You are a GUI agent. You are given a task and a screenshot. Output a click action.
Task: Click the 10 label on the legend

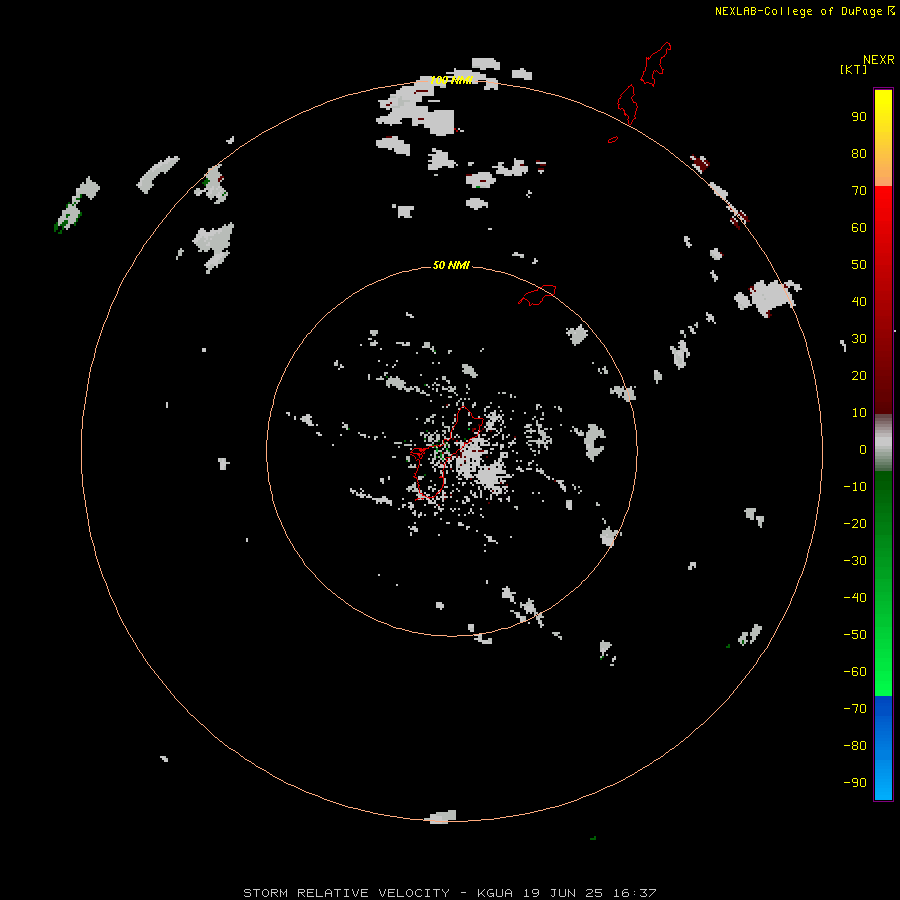click(x=859, y=413)
